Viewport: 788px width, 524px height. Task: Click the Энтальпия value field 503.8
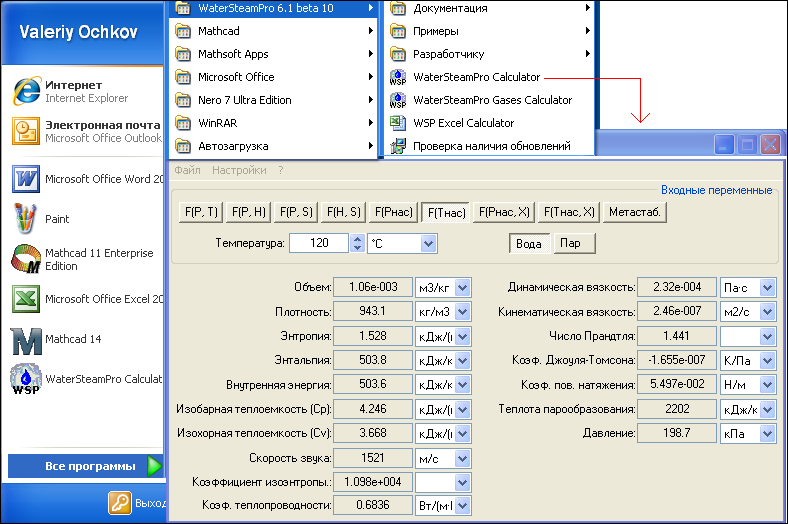coord(373,360)
